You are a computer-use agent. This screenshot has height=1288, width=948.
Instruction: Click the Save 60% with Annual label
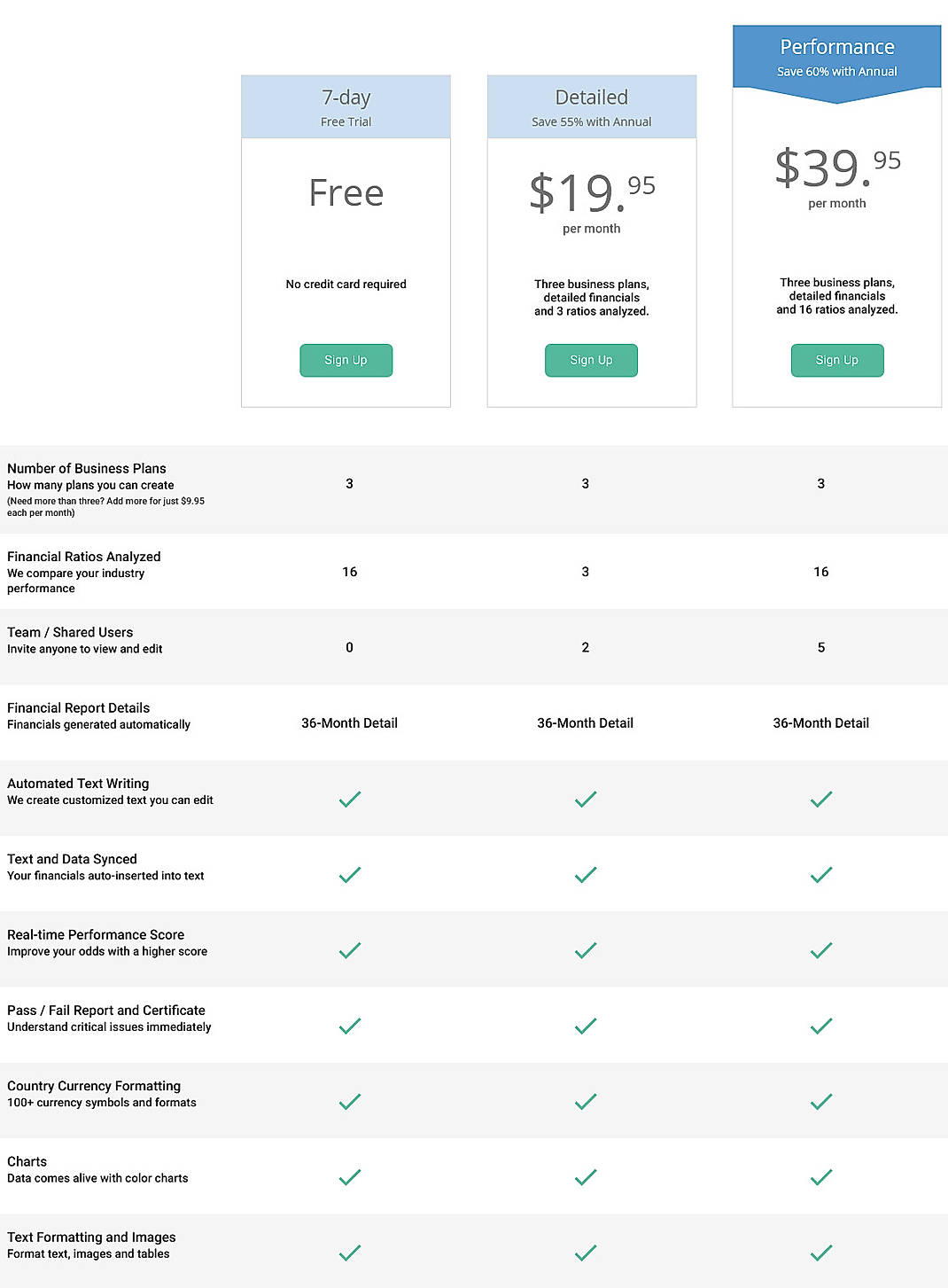(x=836, y=71)
